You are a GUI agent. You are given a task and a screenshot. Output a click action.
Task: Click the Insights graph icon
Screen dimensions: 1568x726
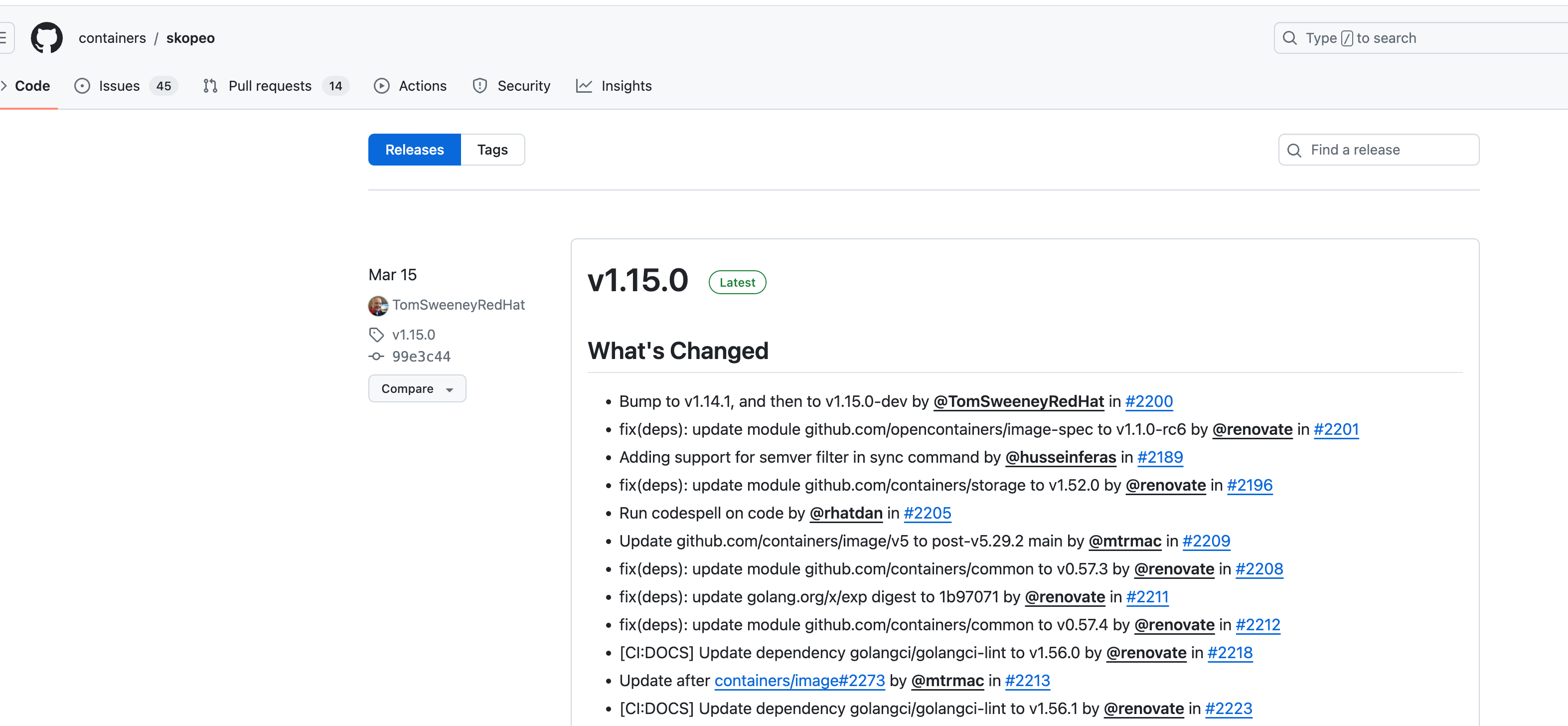[584, 86]
